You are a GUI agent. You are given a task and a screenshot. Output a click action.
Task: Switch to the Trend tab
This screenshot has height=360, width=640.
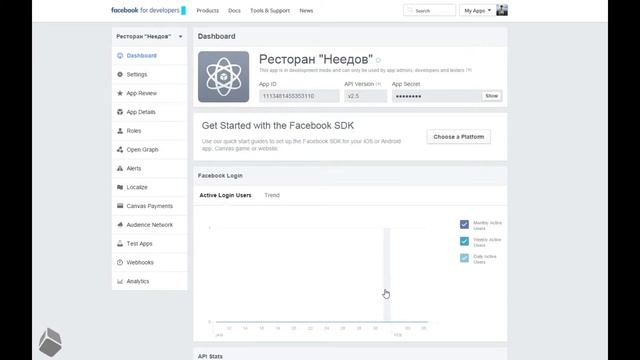272,195
